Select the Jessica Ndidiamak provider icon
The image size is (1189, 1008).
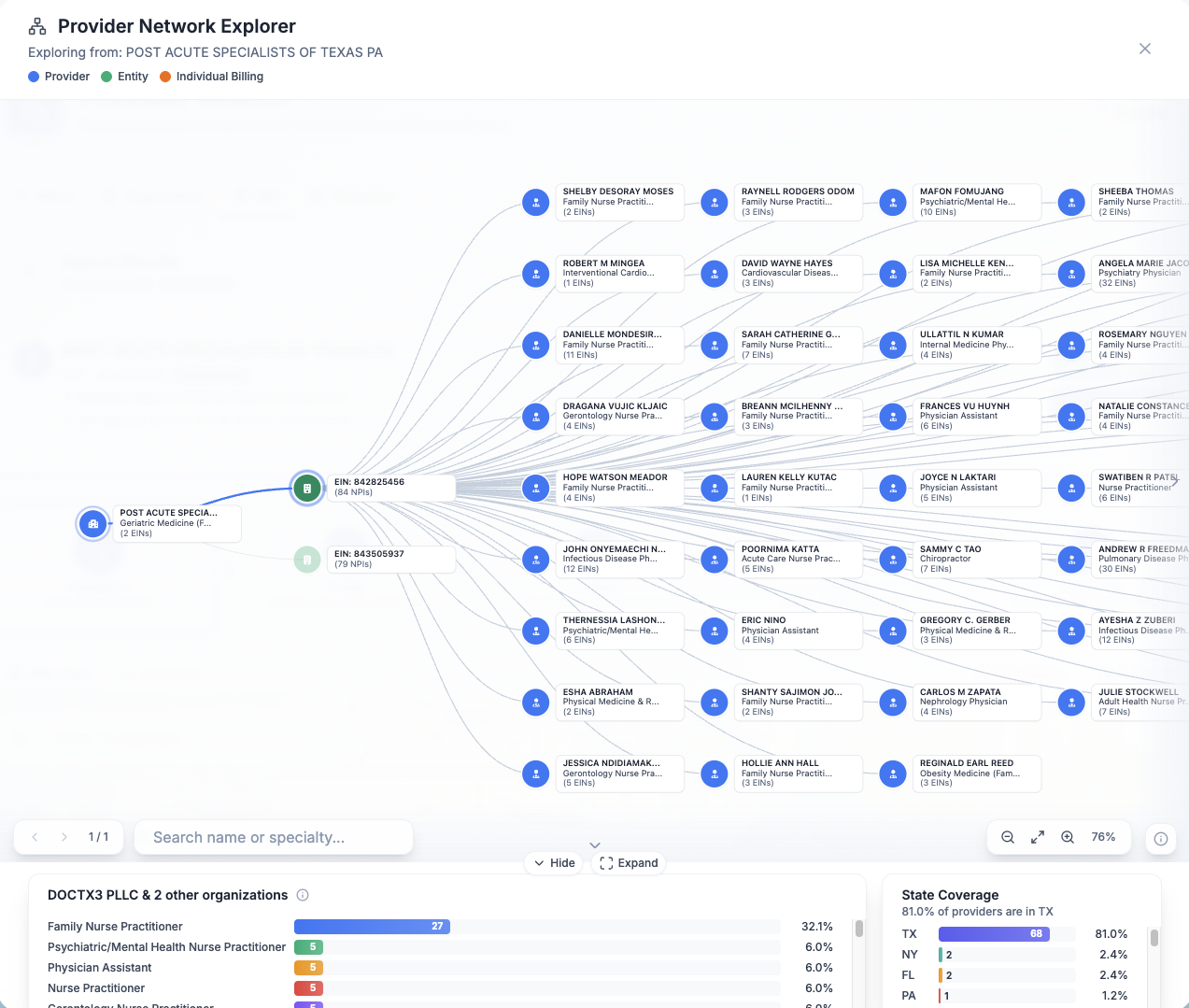click(535, 774)
